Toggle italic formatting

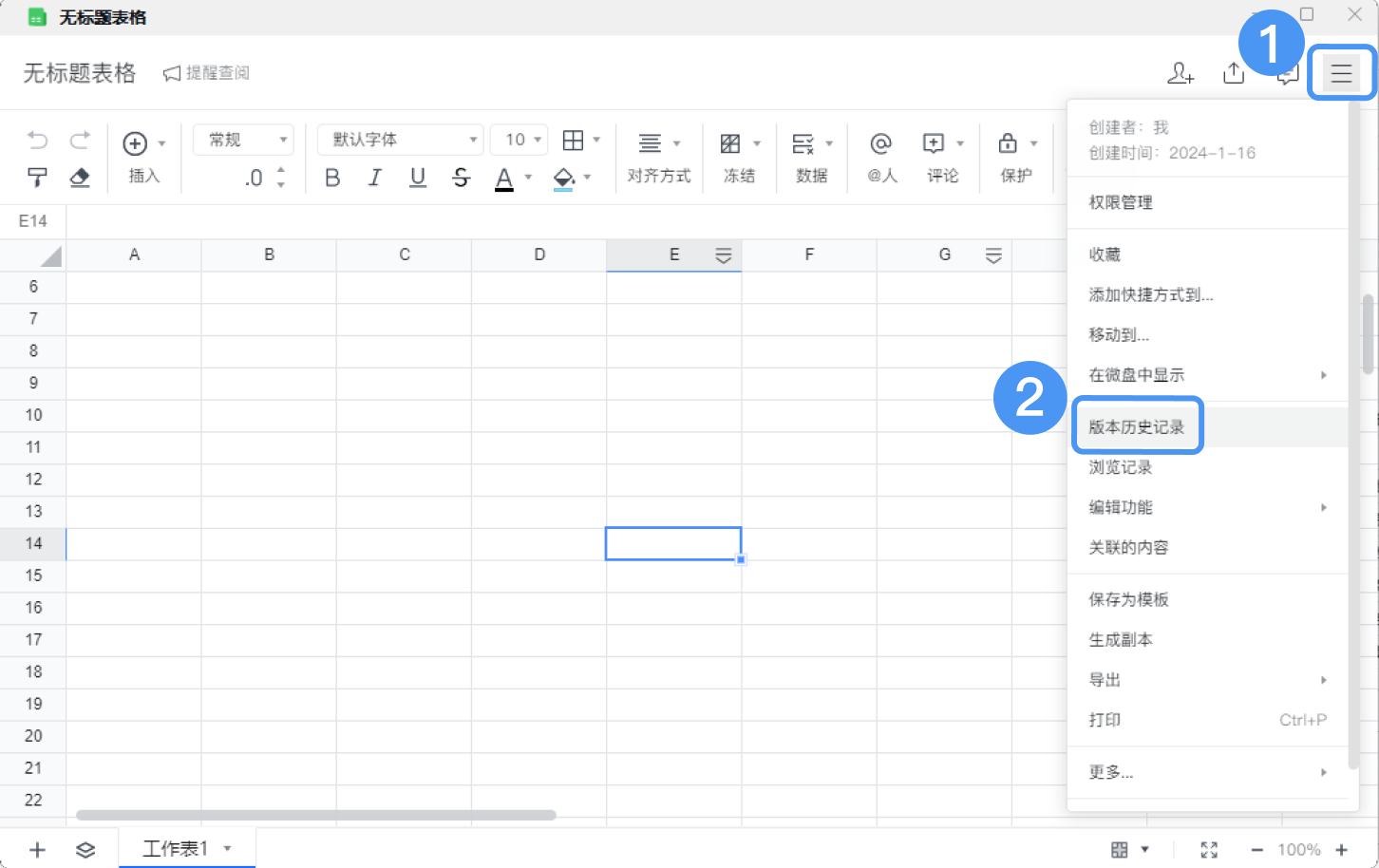coord(375,178)
